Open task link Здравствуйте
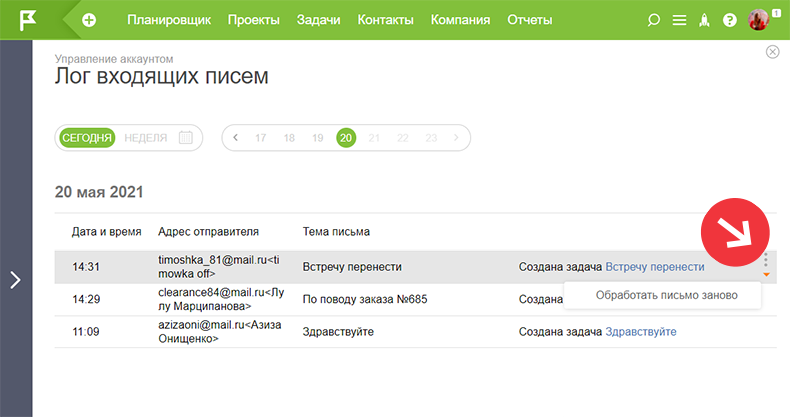 [x=640, y=332]
